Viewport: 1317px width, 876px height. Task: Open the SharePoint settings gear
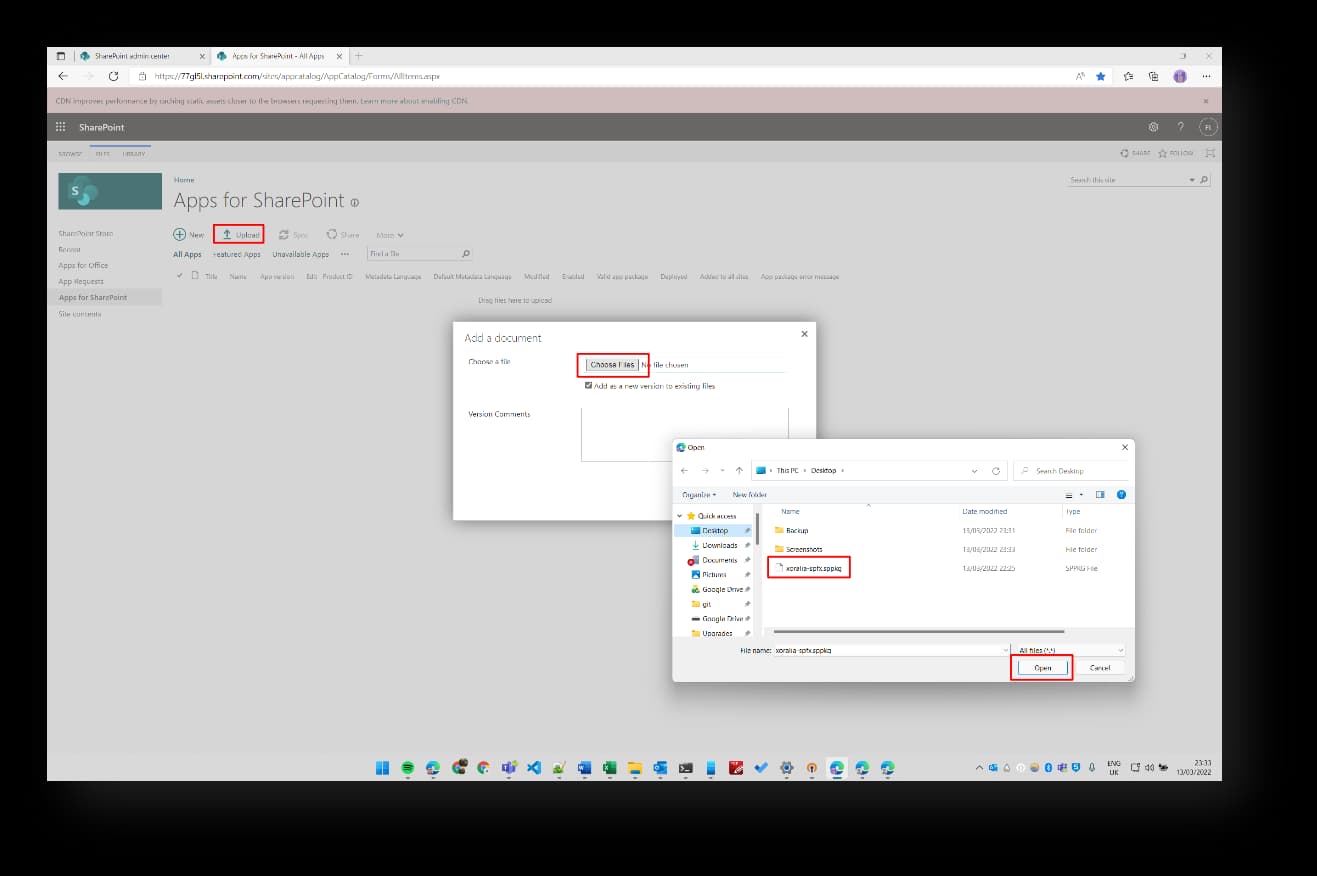pos(1153,127)
